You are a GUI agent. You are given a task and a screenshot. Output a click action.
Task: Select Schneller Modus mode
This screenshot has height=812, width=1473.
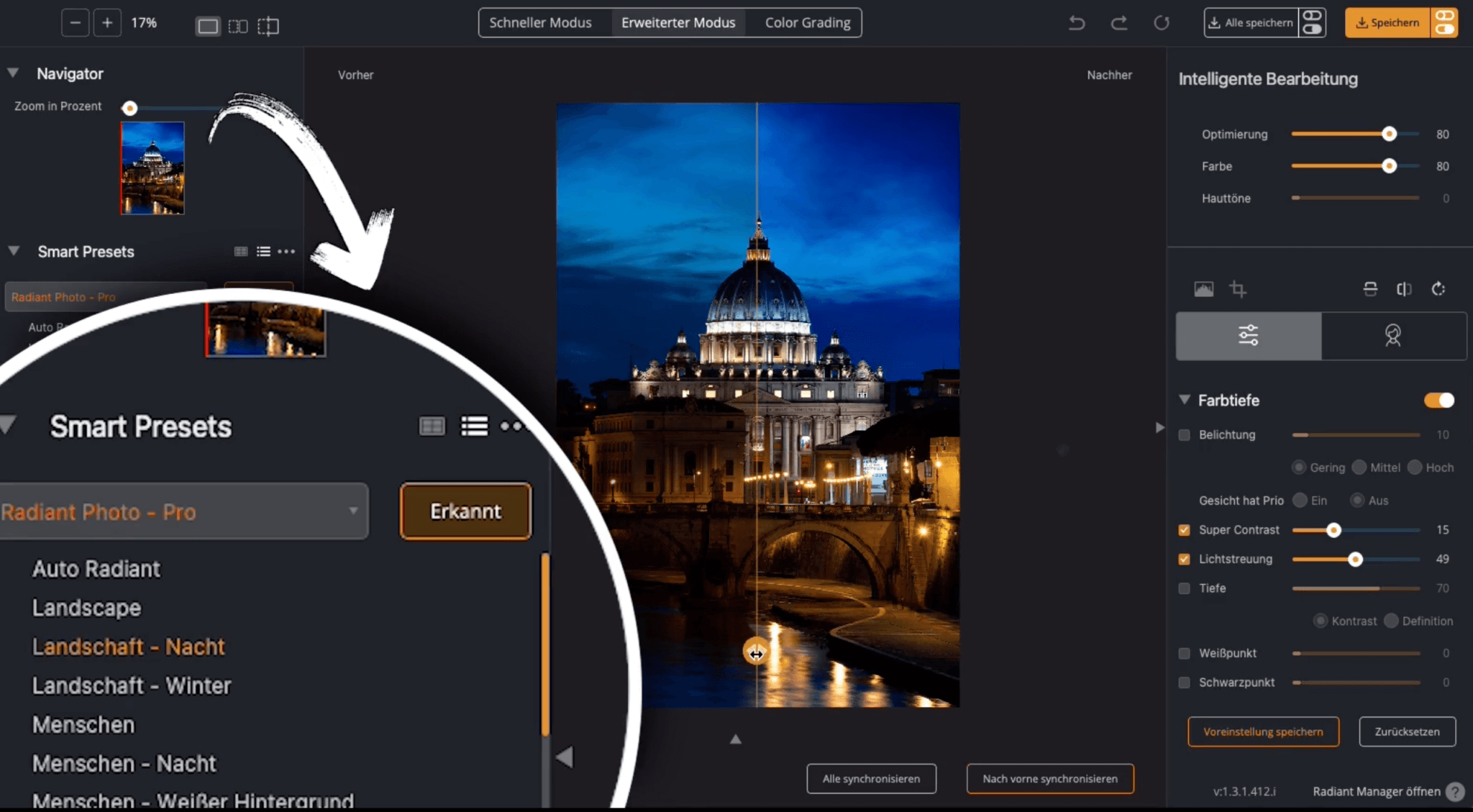[541, 22]
